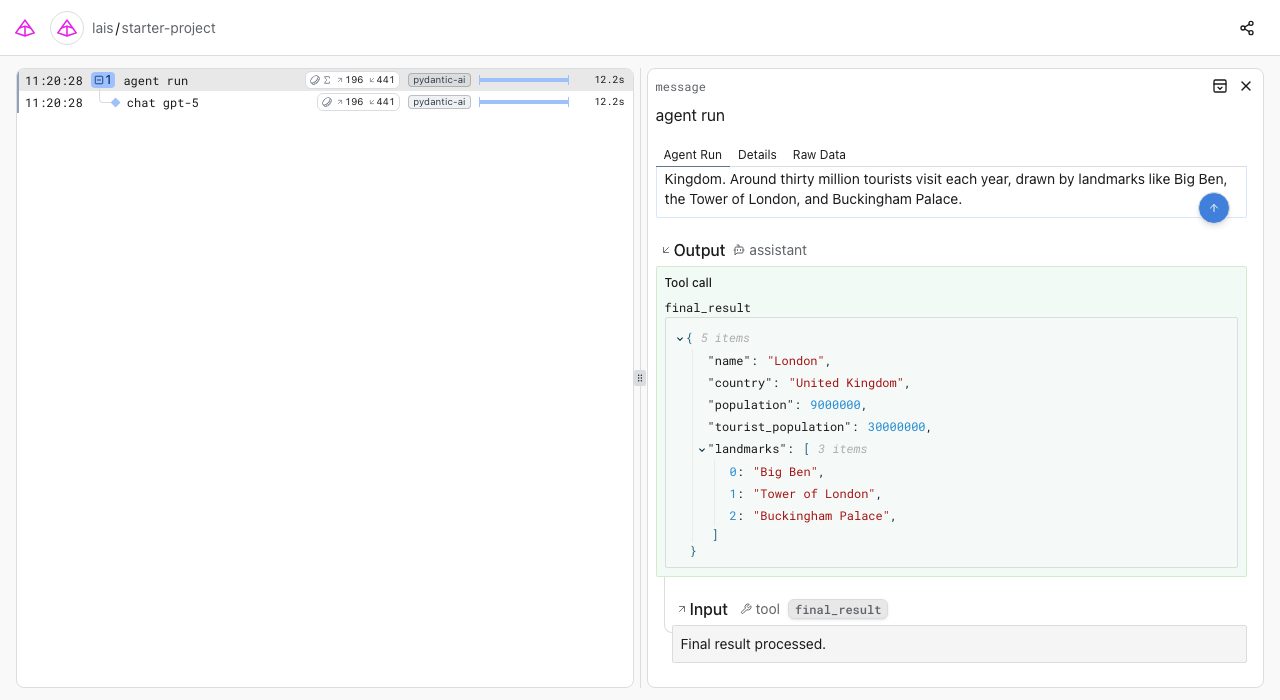Click the "London" name value
The image size is (1280, 700).
(x=796, y=361)
